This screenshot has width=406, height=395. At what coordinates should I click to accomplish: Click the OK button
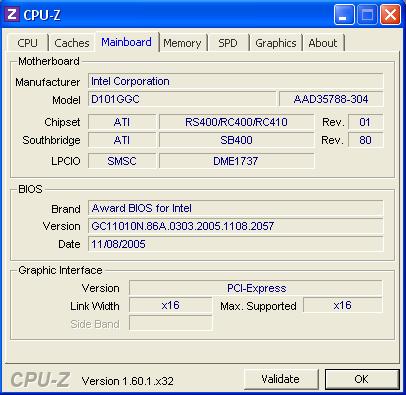tap(362, 379)
